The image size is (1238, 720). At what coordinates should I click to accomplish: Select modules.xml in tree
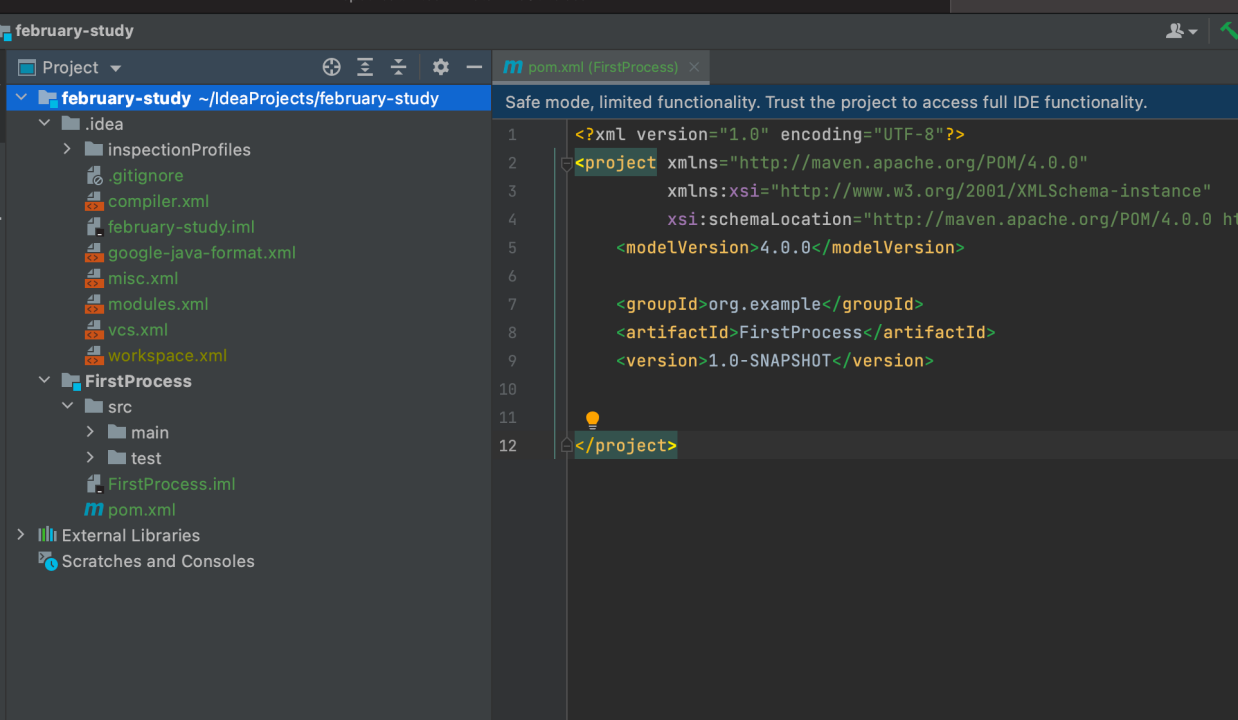point(158,304)
